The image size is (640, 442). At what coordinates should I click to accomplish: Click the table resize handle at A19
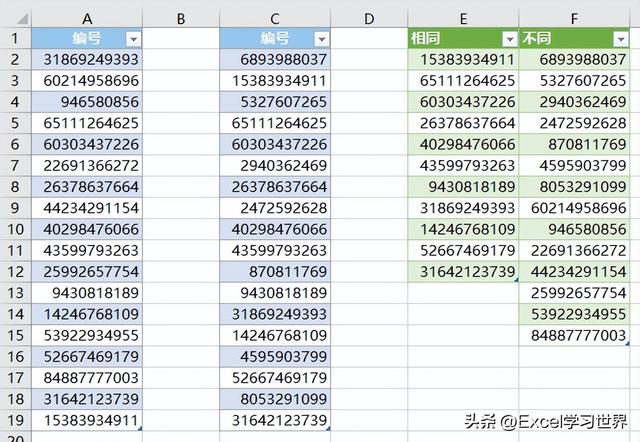click(140, 428)
